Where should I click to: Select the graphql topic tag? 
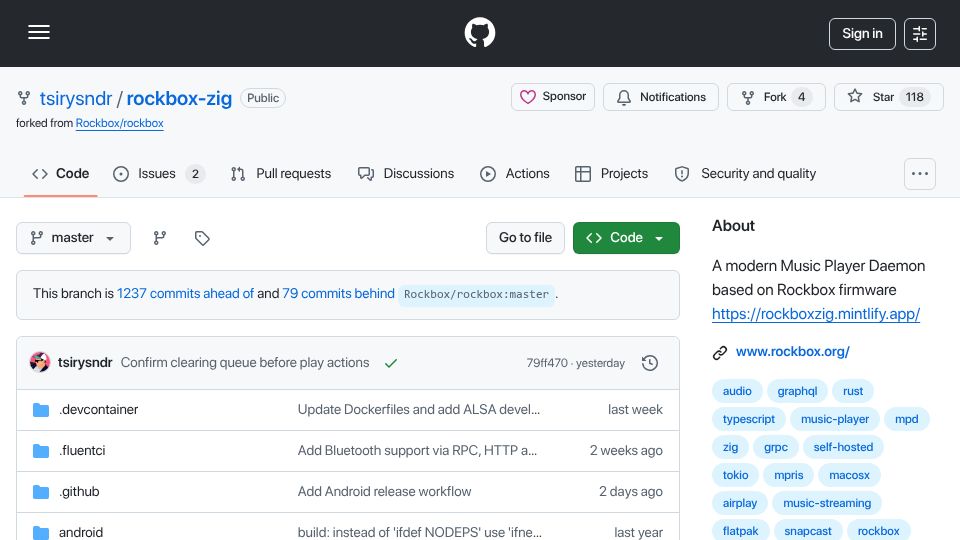point(797,391)
